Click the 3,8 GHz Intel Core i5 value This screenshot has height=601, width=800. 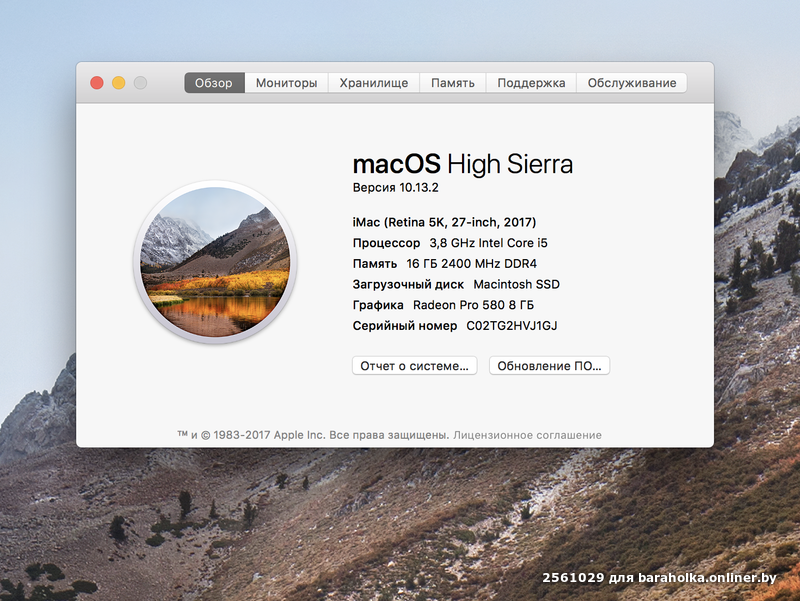coord(488,243)
